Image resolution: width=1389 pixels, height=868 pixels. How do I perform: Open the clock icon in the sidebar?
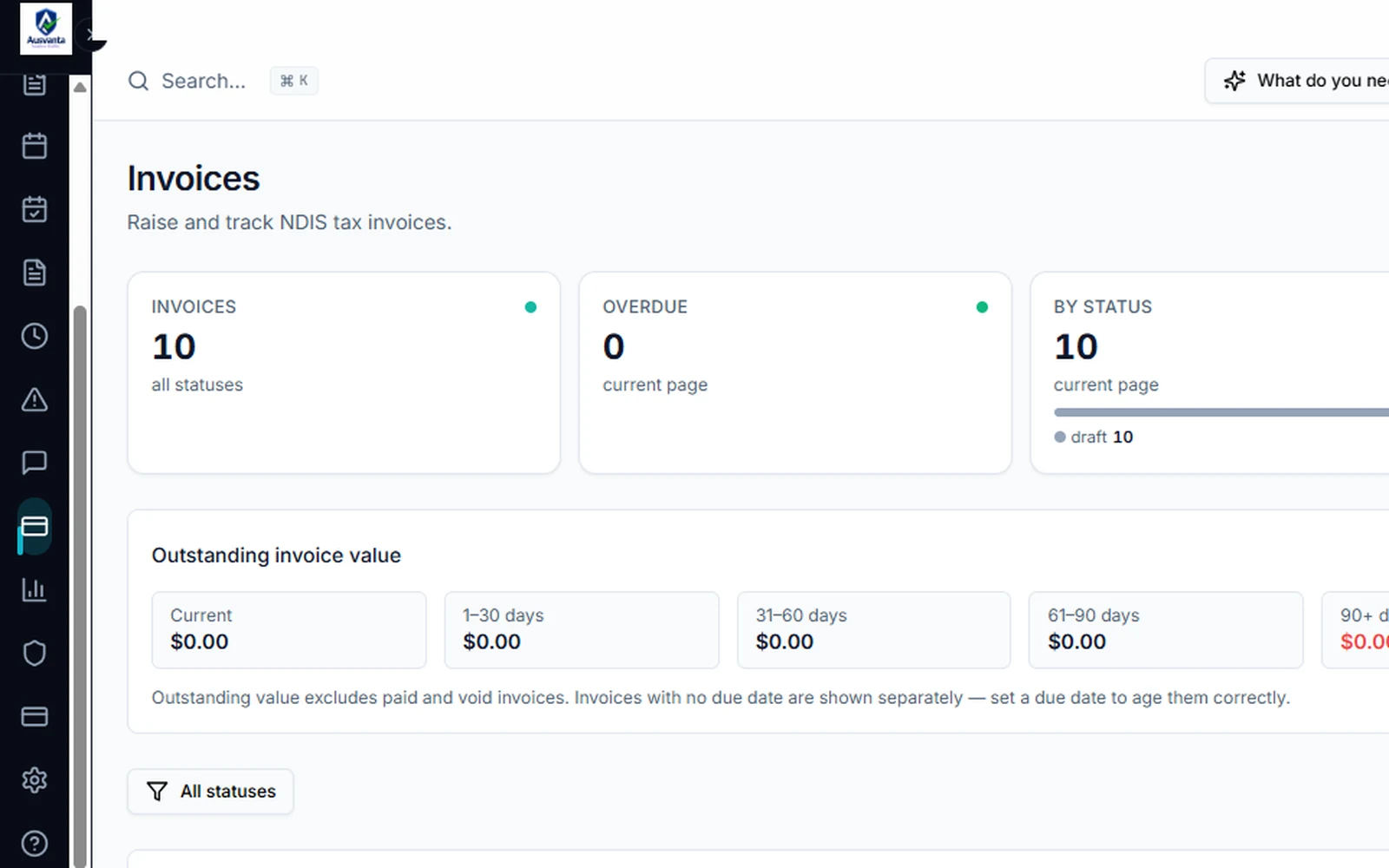[35, 336]
